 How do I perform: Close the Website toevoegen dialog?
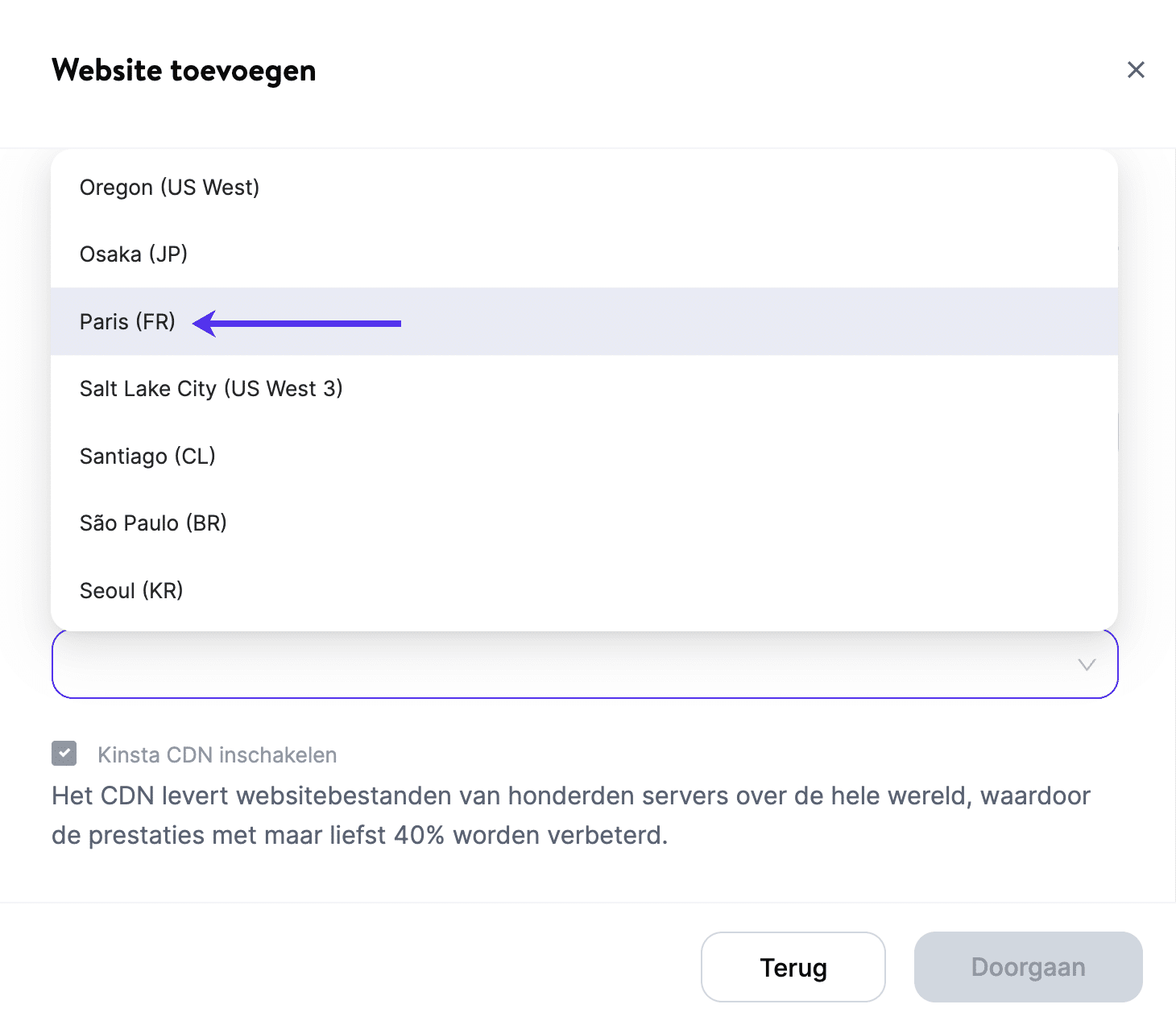point(1136,70)
